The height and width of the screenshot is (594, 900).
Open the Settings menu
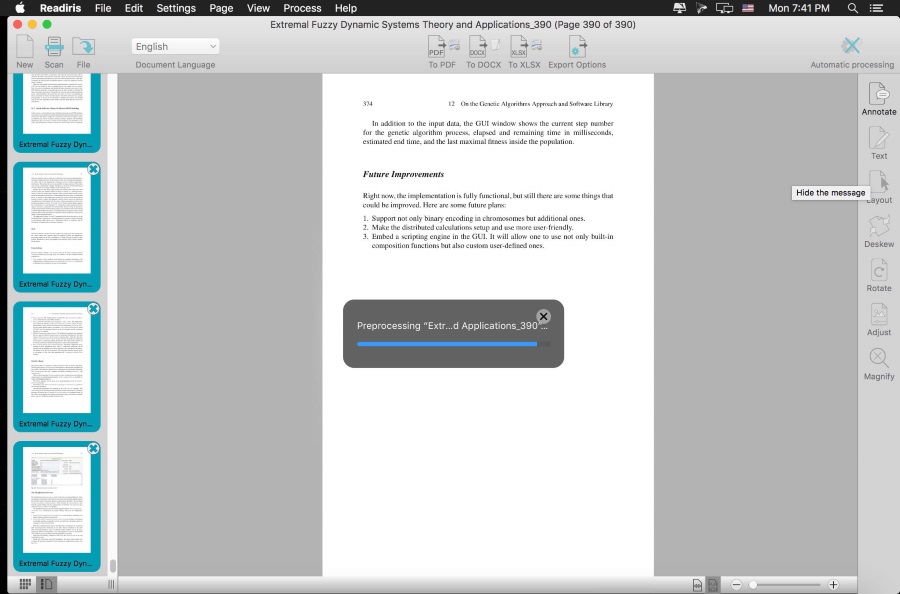[176, 8]
